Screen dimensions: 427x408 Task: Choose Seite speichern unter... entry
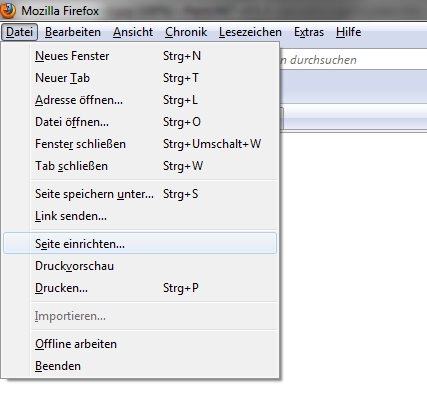click(x=140, y=194)
